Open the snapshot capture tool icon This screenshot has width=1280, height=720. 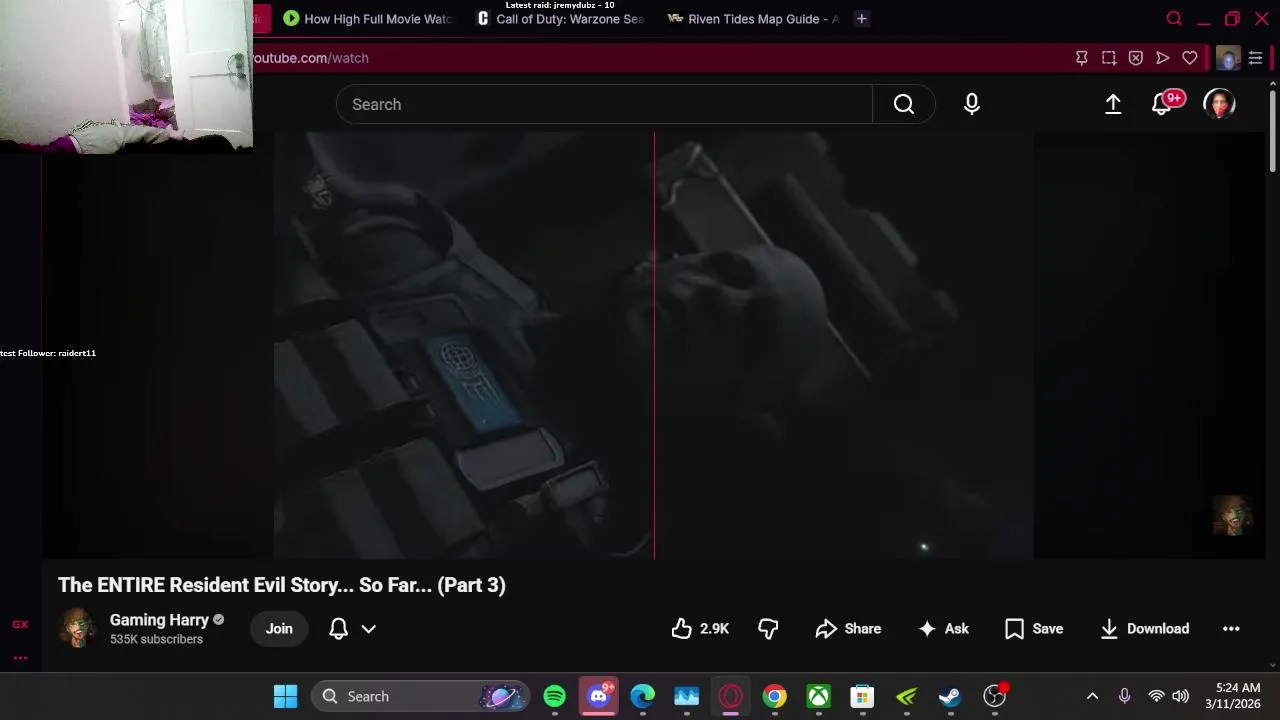pos(1108,58)
